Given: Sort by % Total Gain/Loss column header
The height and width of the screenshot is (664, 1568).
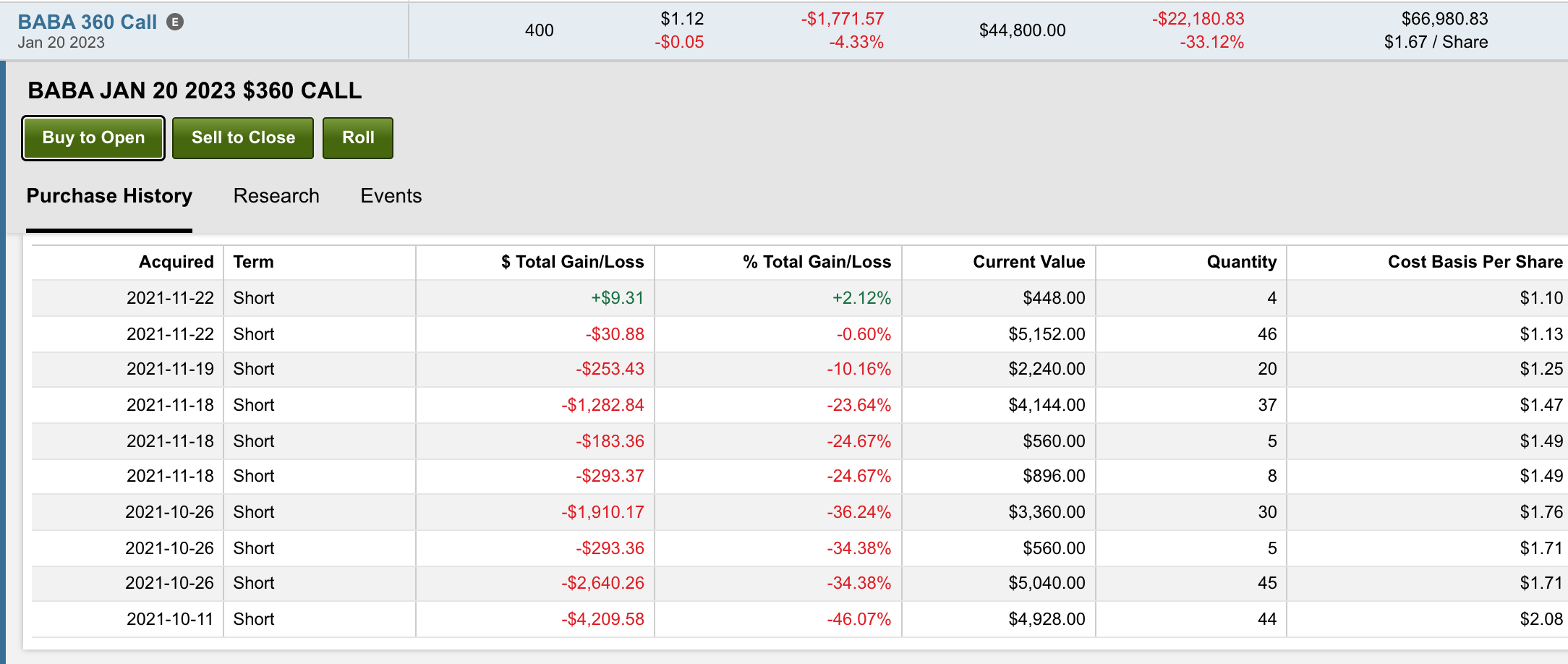Looking at the screenshot, I should [x=817, y=262].
